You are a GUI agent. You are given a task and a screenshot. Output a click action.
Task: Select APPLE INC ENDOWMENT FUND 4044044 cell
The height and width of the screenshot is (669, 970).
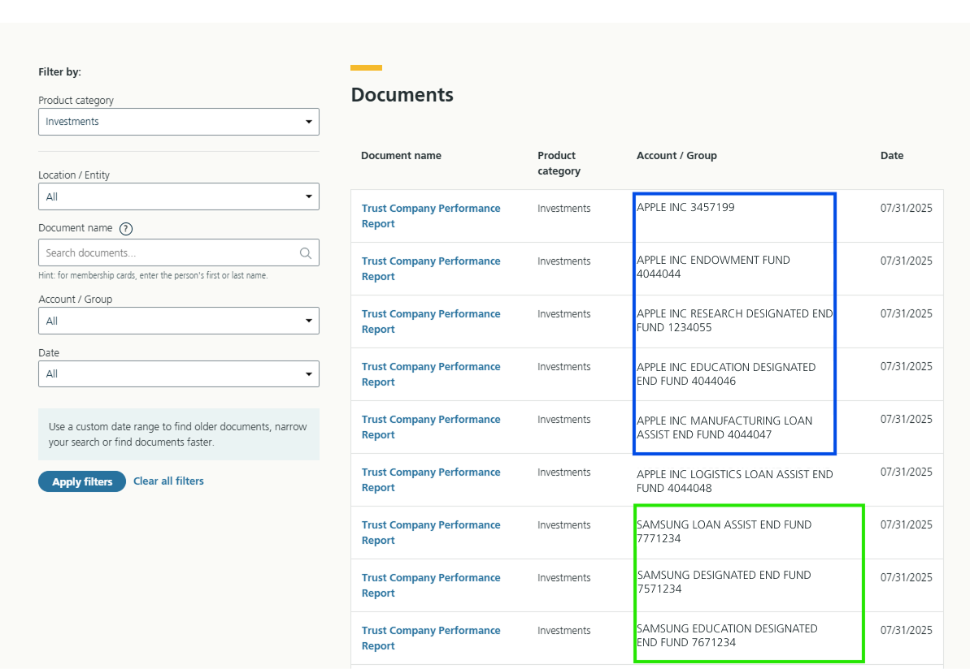[x=713, y=267]
